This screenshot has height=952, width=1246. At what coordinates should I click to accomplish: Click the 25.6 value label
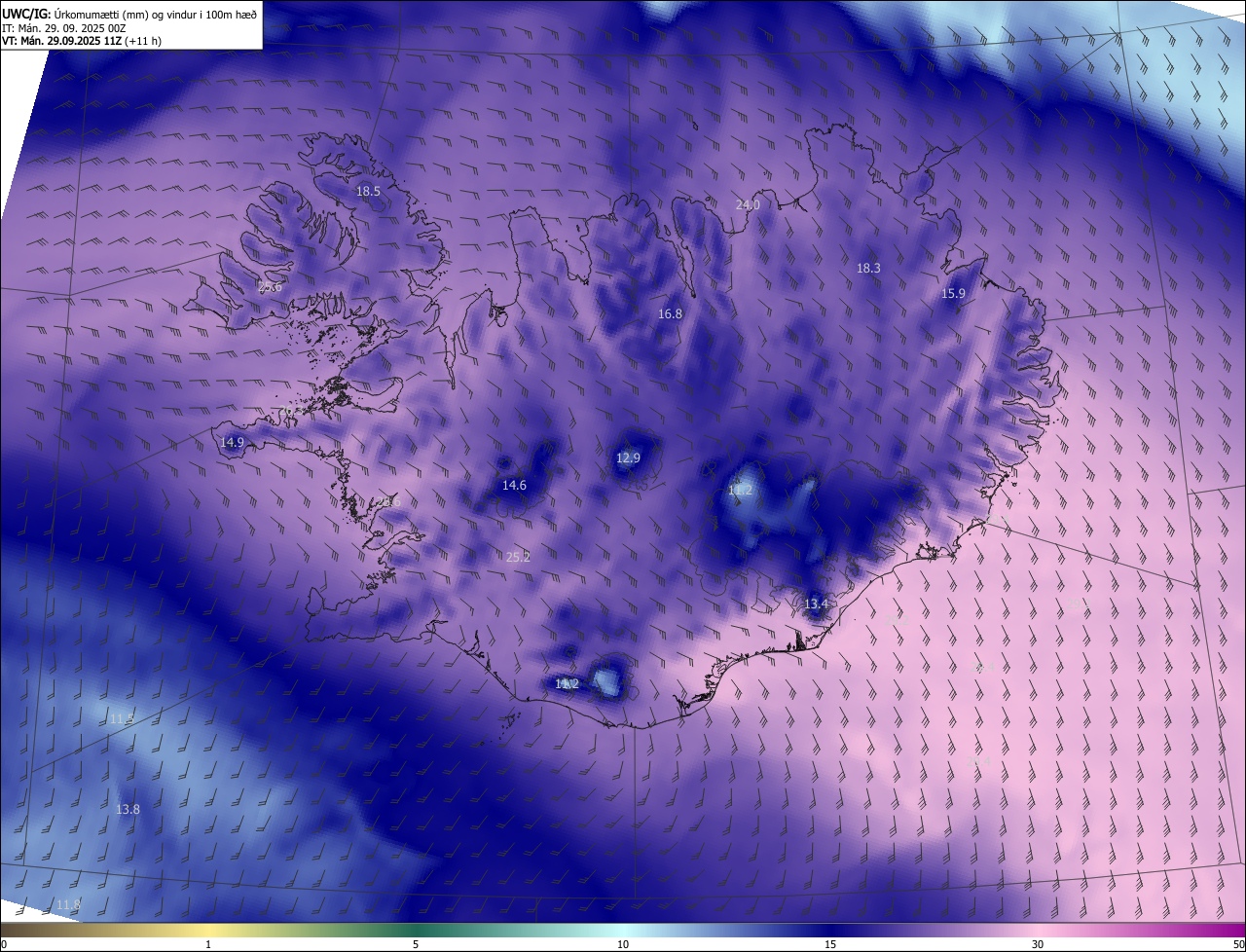(270, 287)
